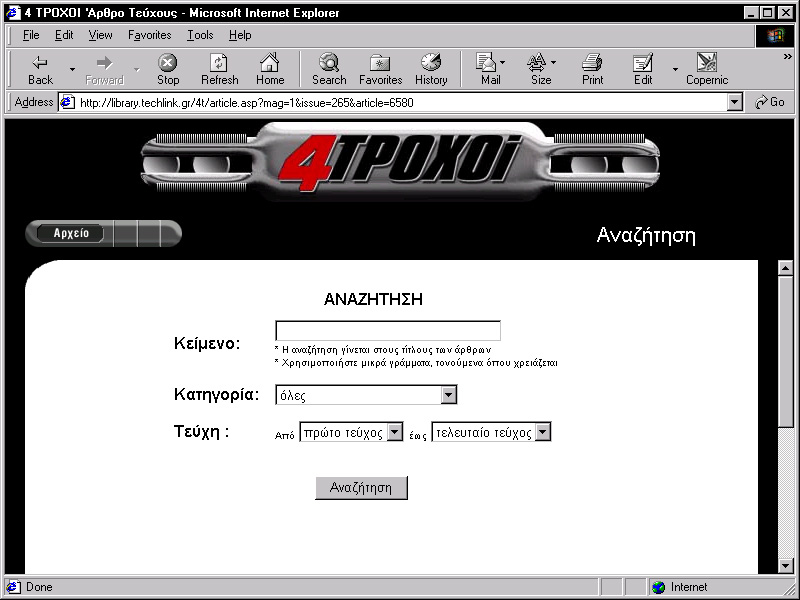Open the View menu
Screen dimensions: 800x600
pos(100,35)
